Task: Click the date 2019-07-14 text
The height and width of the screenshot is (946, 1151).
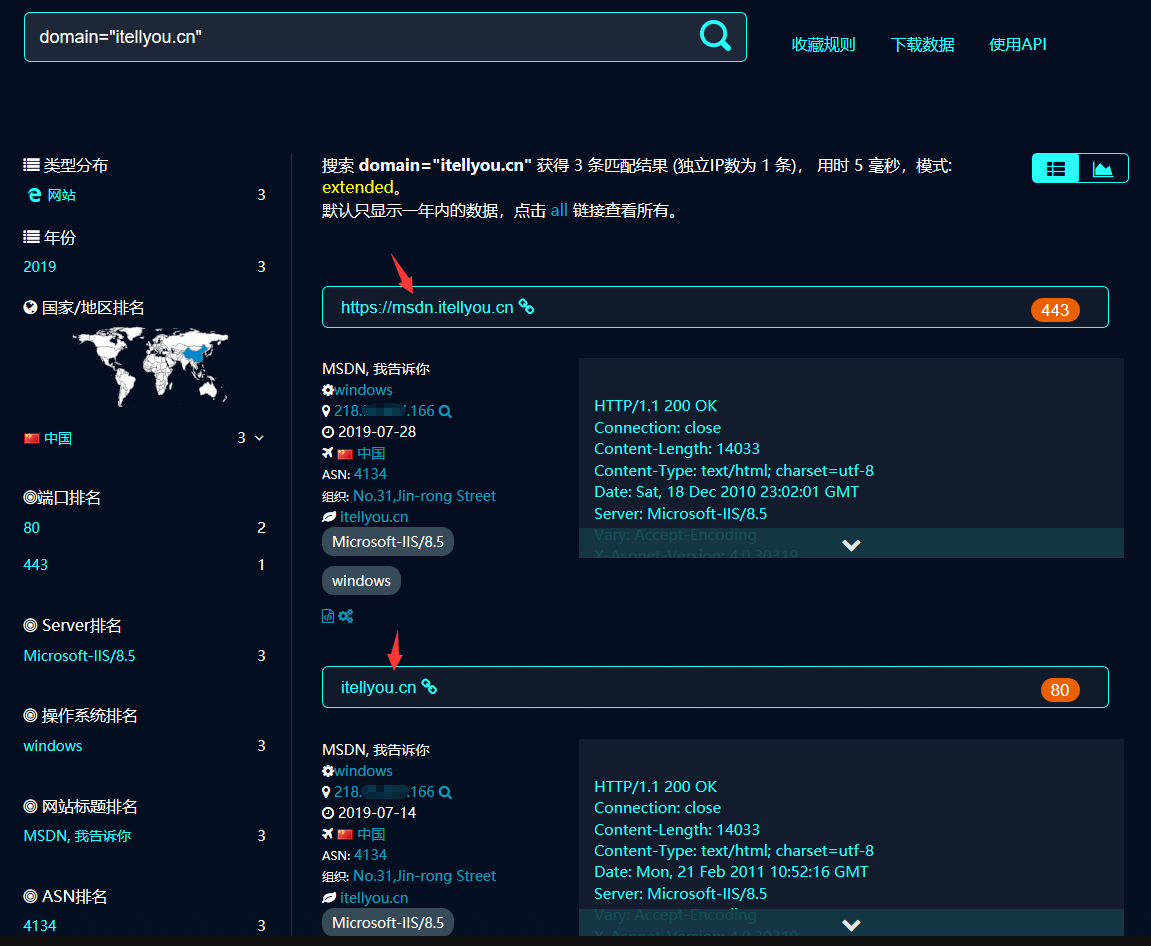Action: [377, 813]
